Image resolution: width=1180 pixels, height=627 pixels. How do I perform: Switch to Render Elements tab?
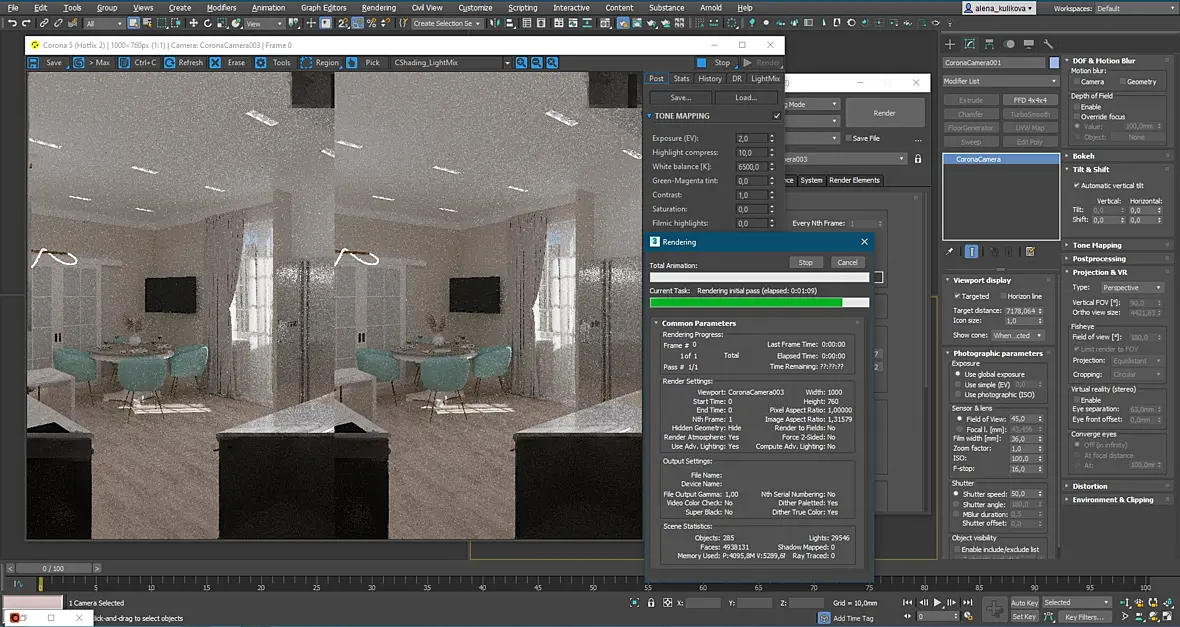854,180
